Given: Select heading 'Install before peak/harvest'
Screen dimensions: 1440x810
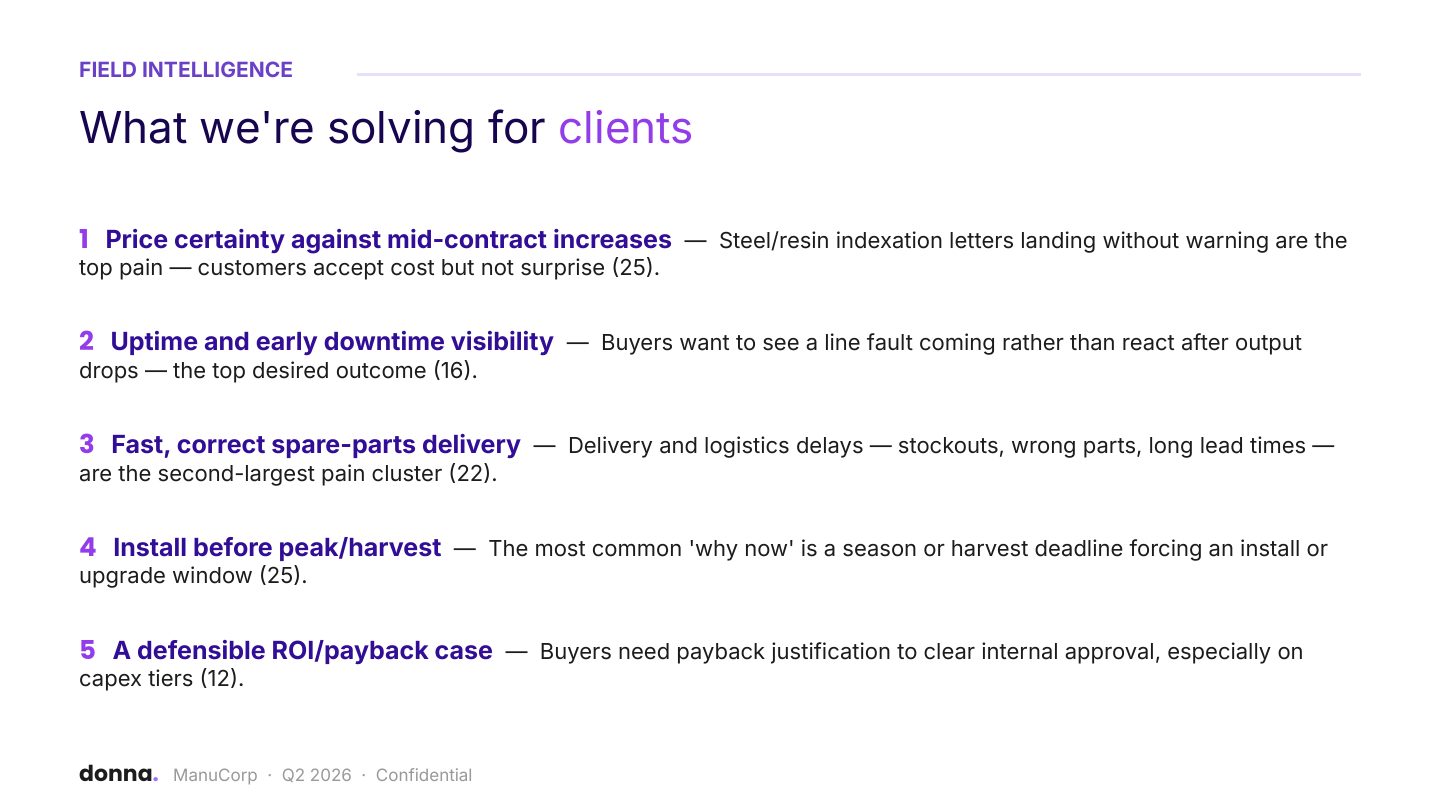Looking at the screenshot, I should pos(277,548).
